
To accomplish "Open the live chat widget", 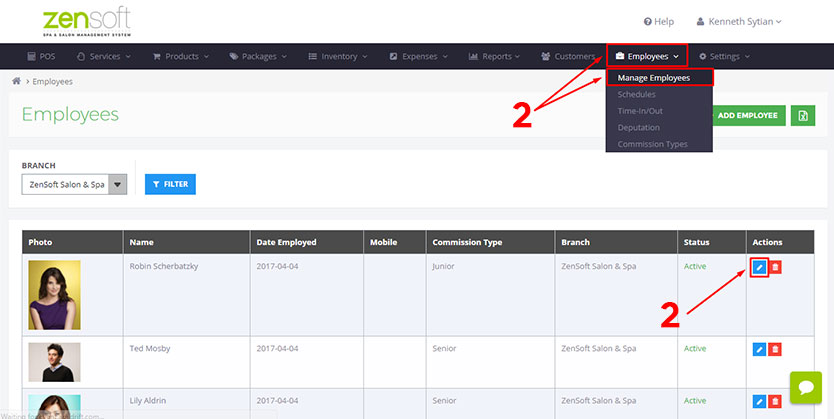I will coord(806,388).
